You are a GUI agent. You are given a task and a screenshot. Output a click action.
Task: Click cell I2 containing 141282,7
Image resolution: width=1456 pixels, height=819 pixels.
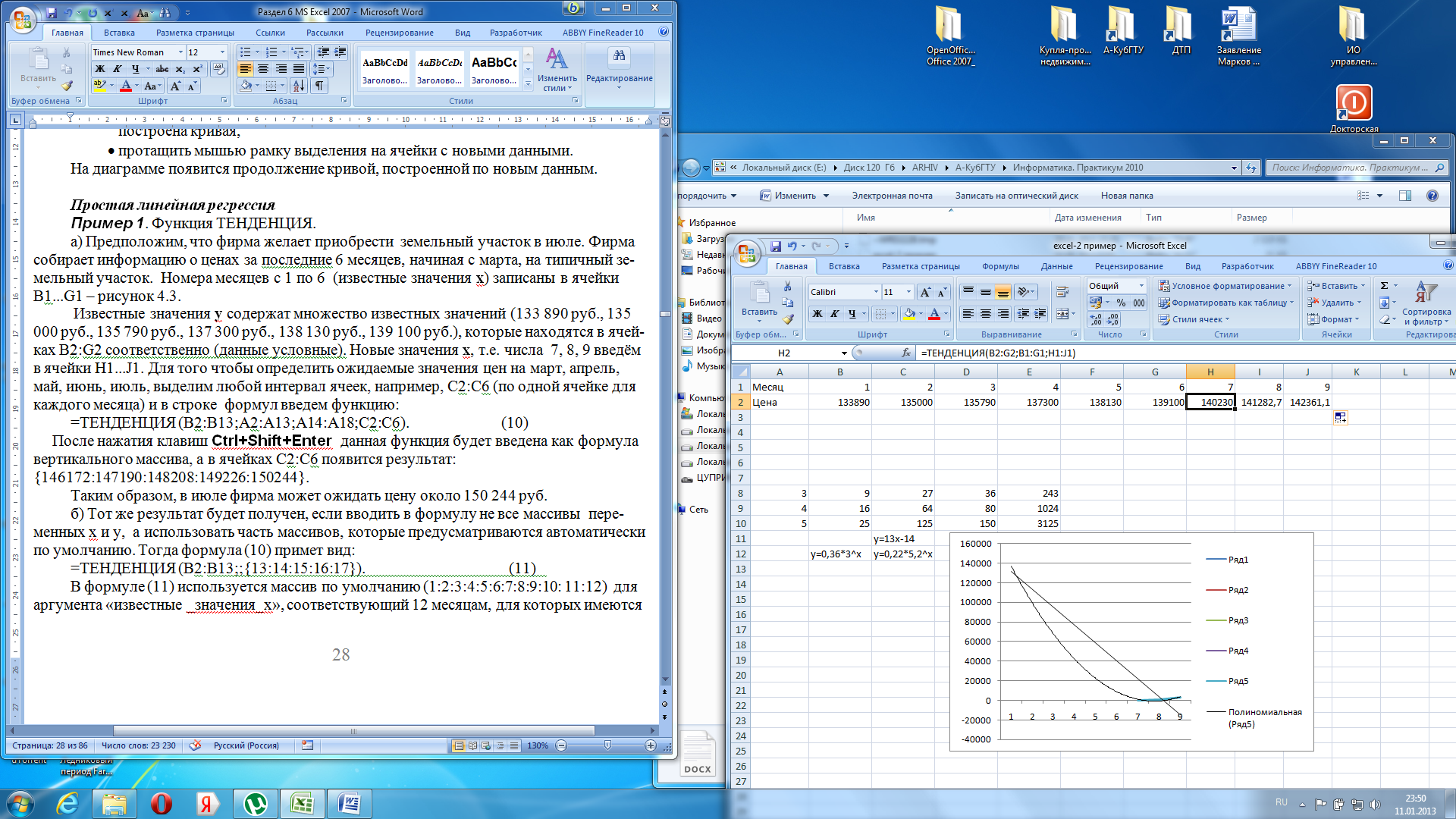pyautogui.click(x=1260, y=402)
